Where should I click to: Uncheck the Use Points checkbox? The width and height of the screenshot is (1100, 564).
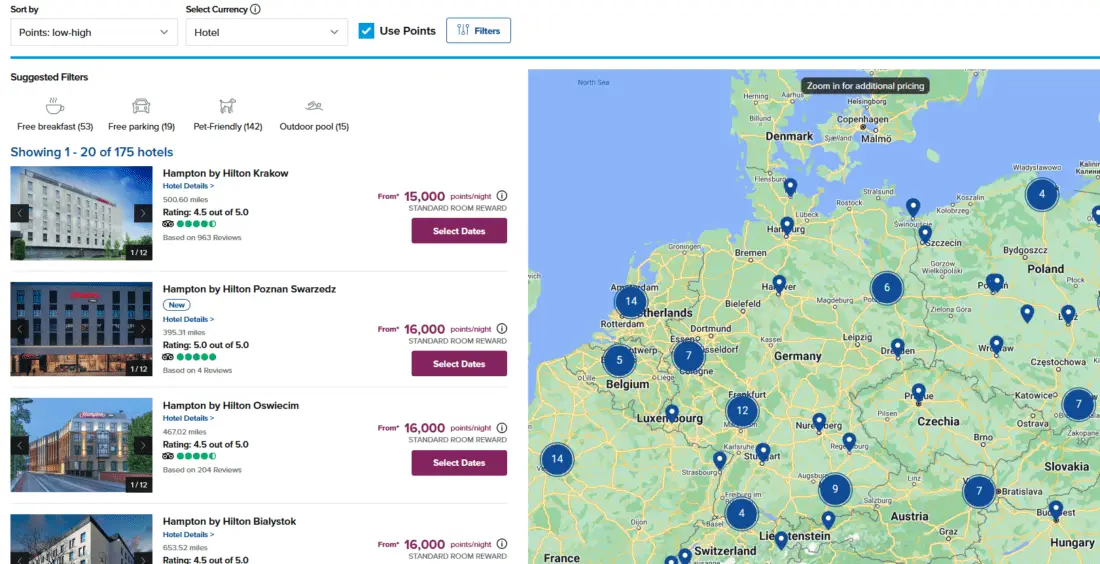[367, 31]
